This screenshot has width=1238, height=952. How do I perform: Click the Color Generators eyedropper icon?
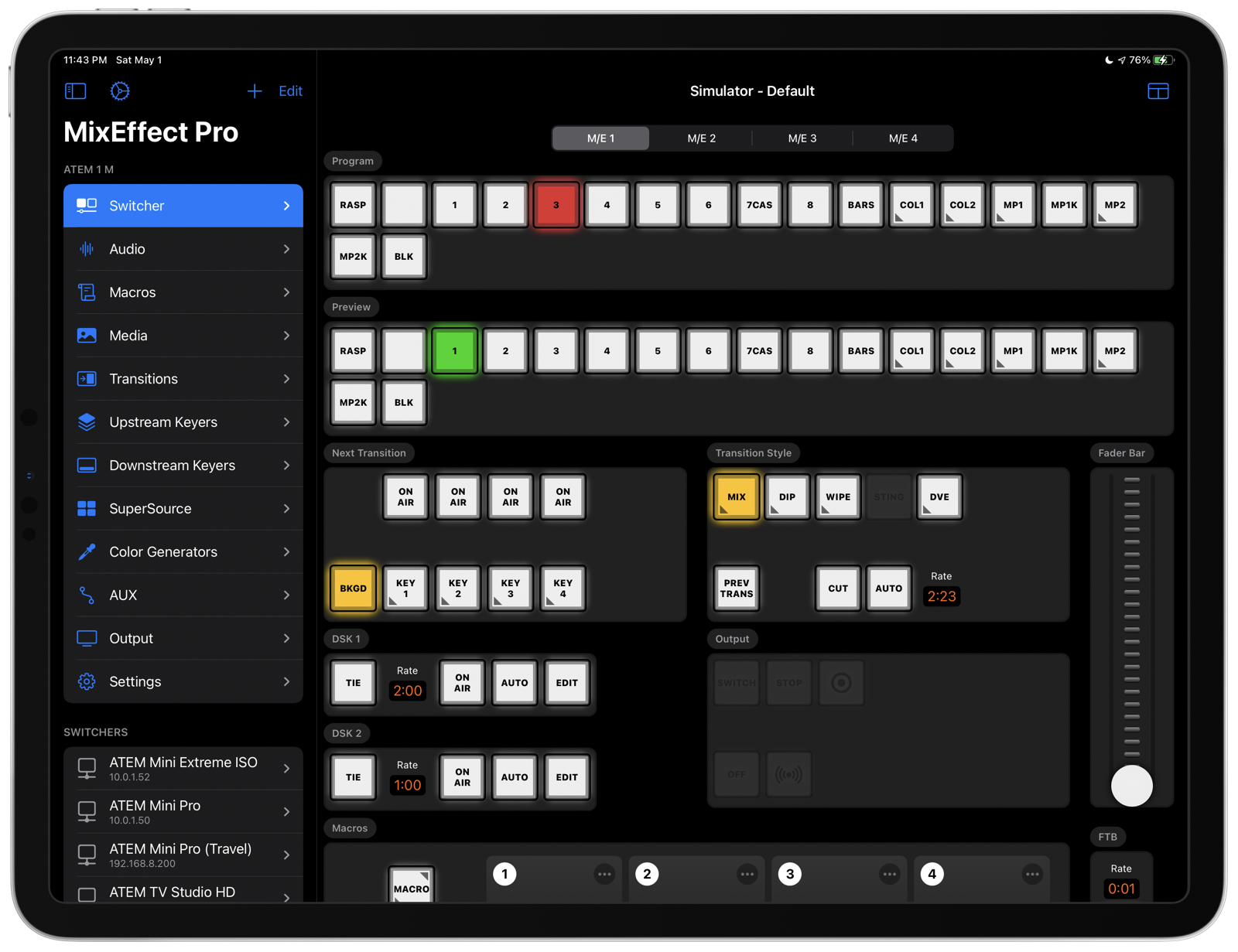(x=87, y=552)
